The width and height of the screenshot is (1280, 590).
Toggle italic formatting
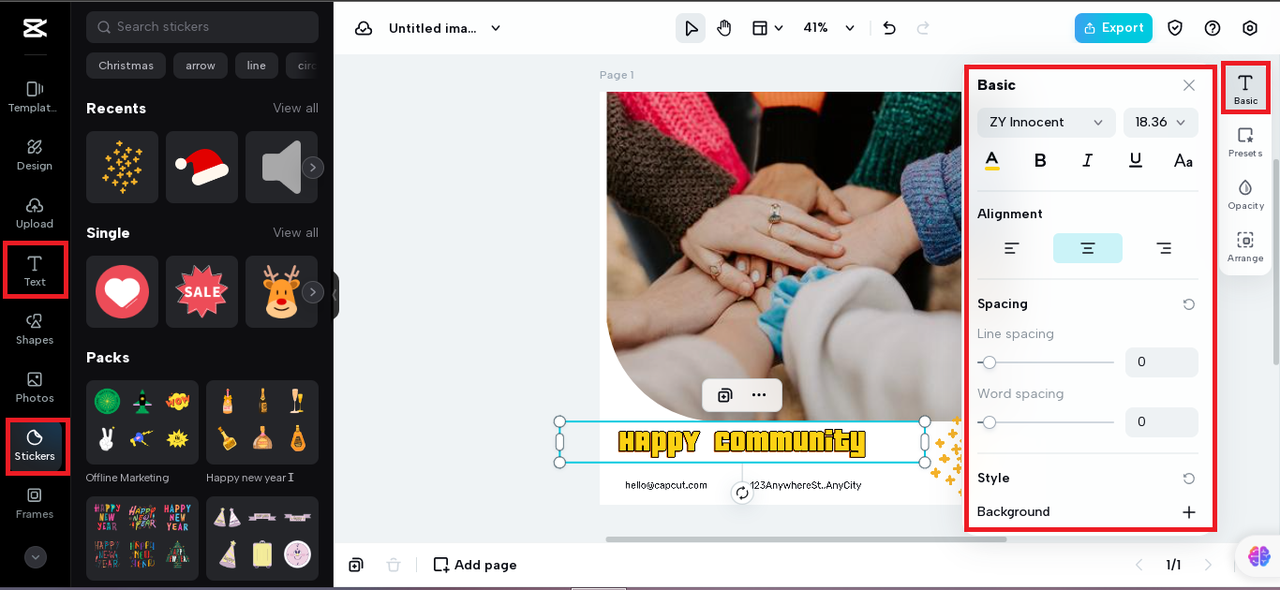point(1088,160)
